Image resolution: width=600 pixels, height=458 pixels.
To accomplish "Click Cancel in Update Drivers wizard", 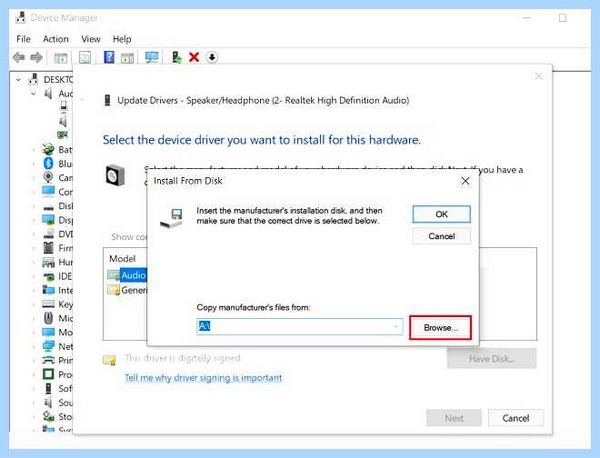I will (515, 418).
